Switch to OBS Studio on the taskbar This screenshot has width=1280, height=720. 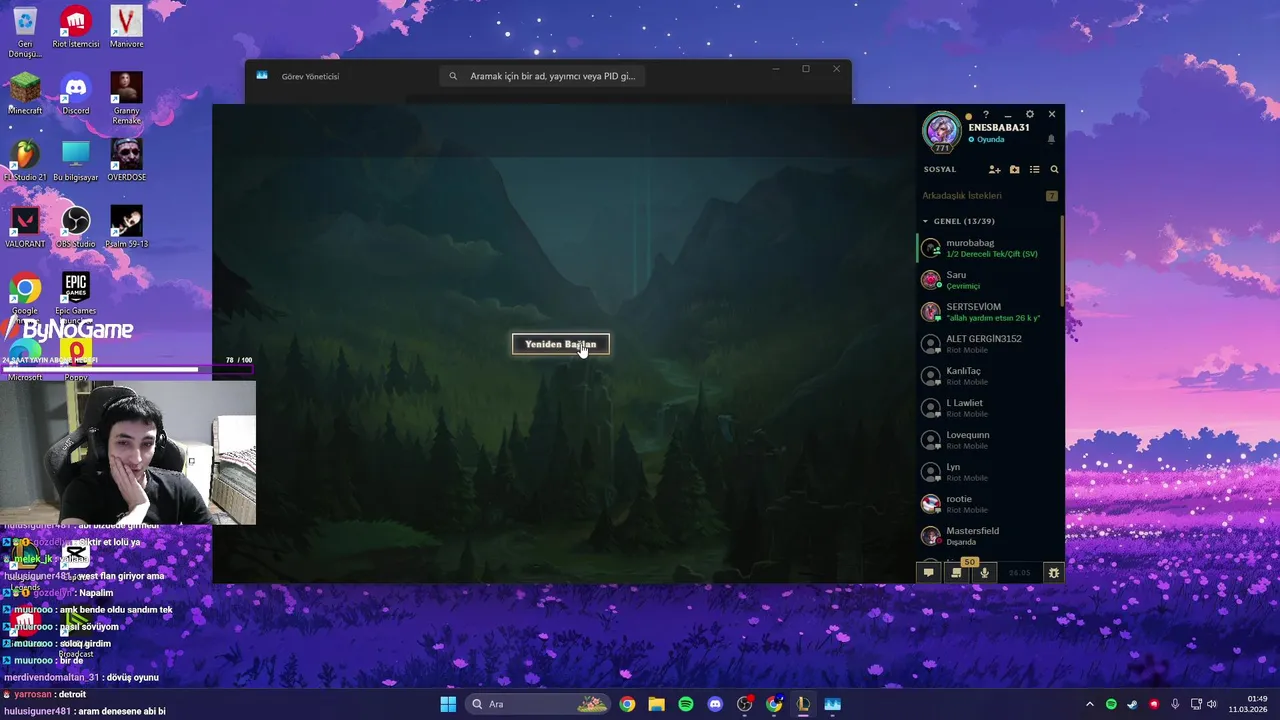(x=744, y=704)
